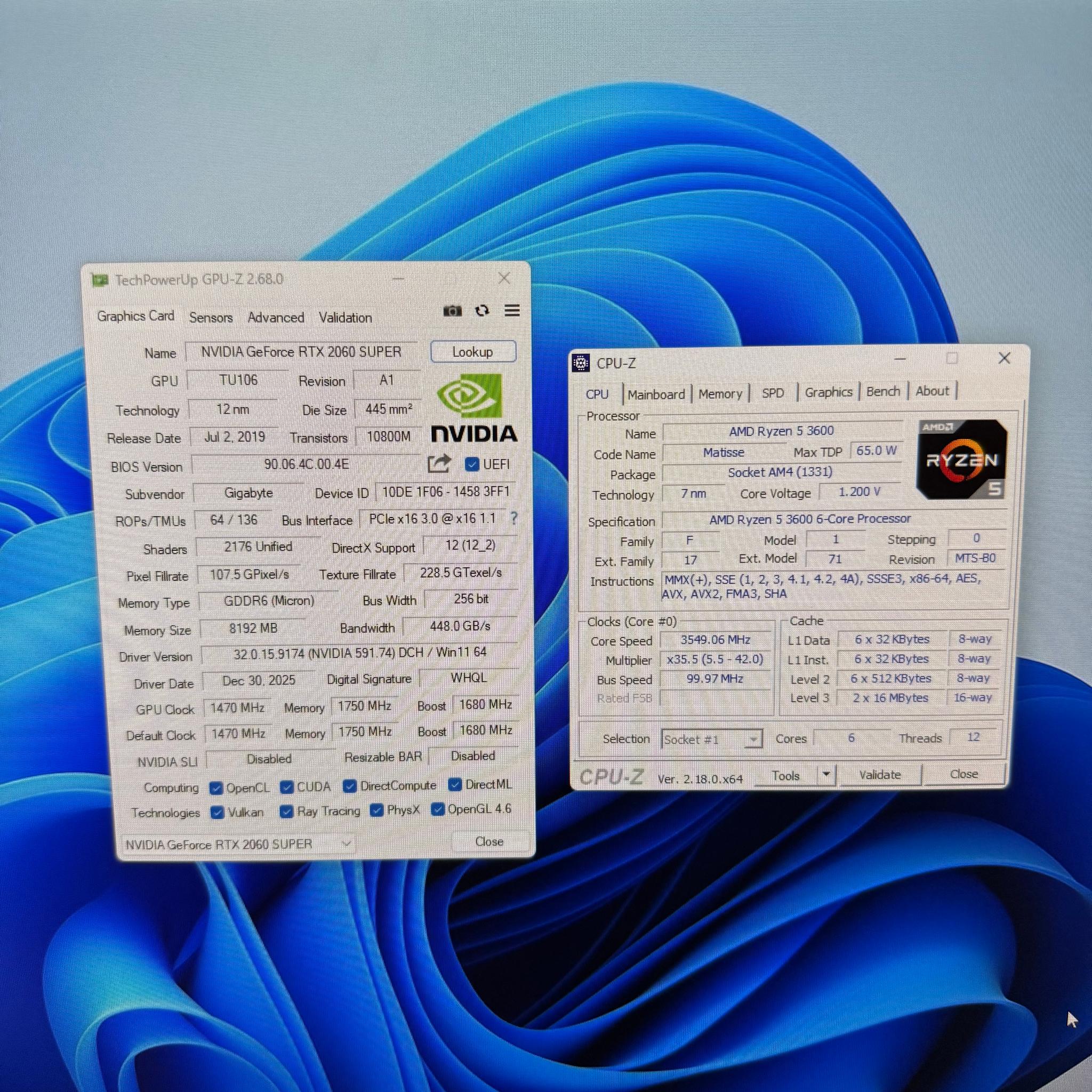Click the Release Date value Jul 2, 2019
1092x1092 pixels.
(x=235, y=437)
